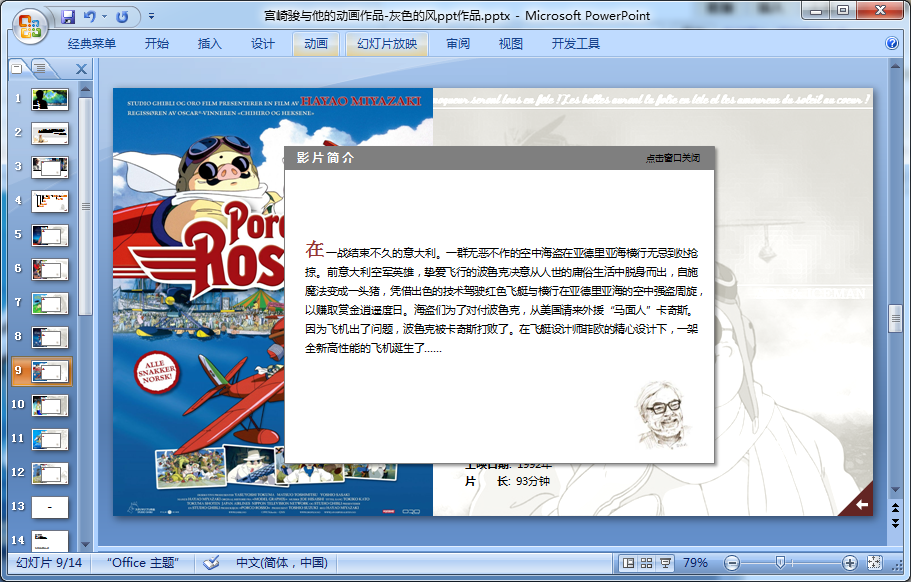Viewport: 911px width, 582px height.
Task: Open PowerPoint help question mark
Action: click(x=892, y=44)
